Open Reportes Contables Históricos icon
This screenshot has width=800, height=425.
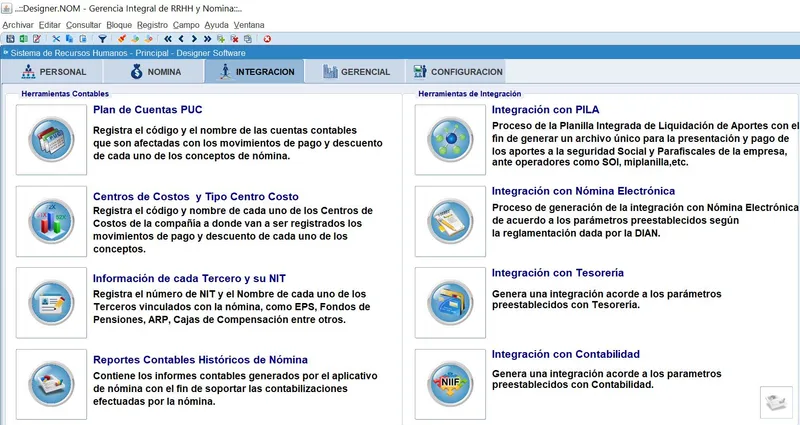(x=52, y=385)
